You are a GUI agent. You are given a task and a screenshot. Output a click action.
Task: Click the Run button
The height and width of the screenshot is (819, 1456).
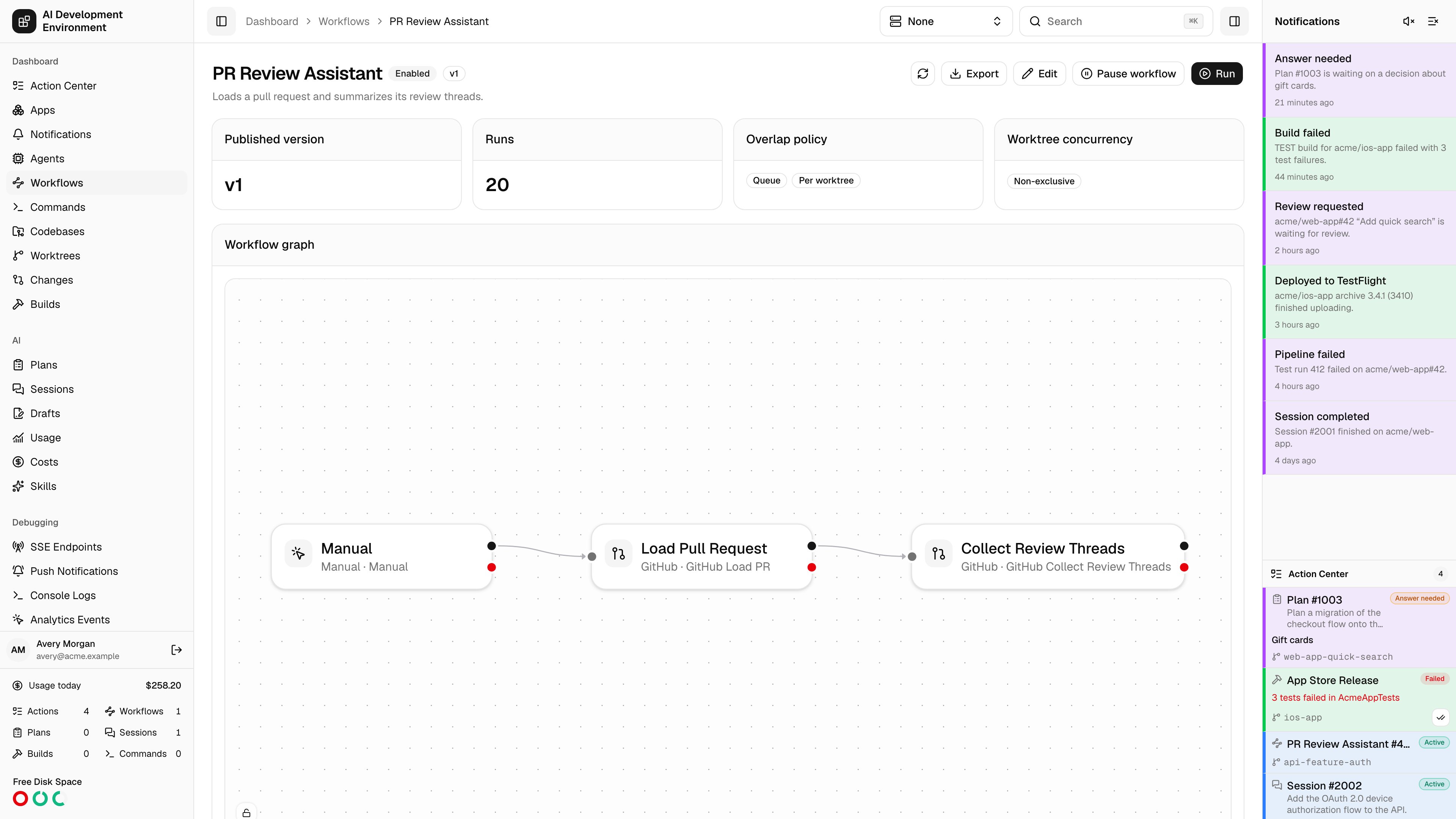(x=1217, y=74)
